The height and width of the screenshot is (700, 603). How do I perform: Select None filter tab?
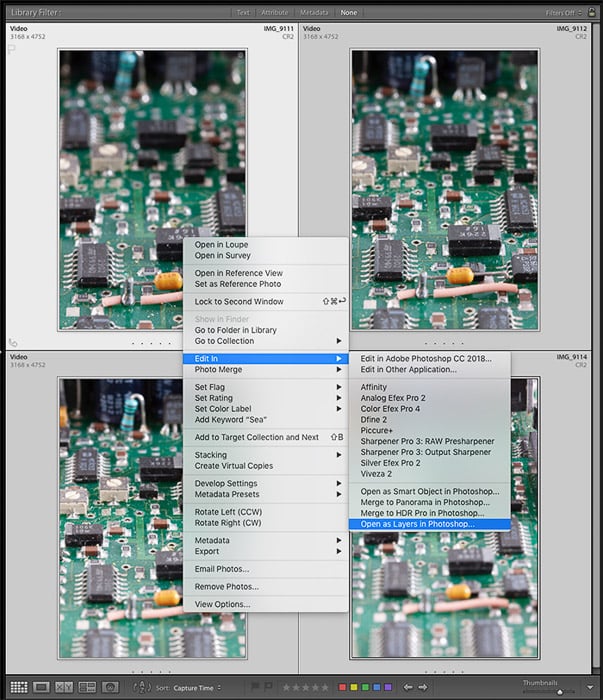(349, 12)
